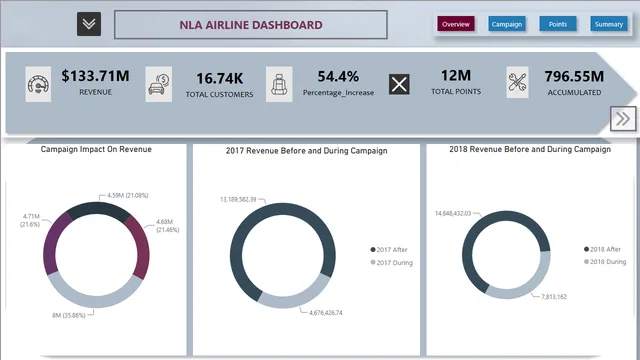Click the 4.71M (21.6%) data label
640x360 pixels.
[31, 220]
